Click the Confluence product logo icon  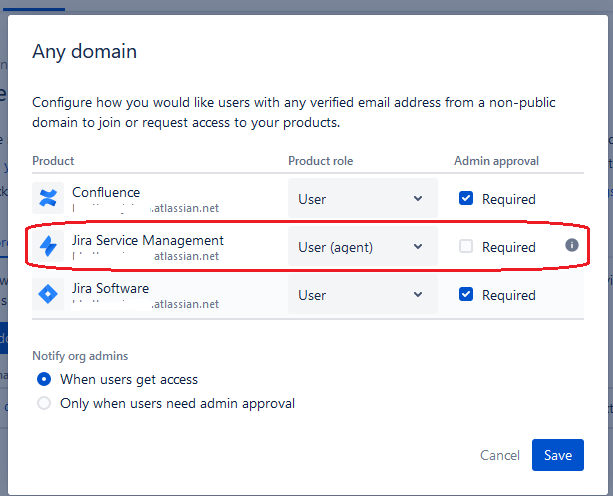pyautogui.click(x=48, y=198)
